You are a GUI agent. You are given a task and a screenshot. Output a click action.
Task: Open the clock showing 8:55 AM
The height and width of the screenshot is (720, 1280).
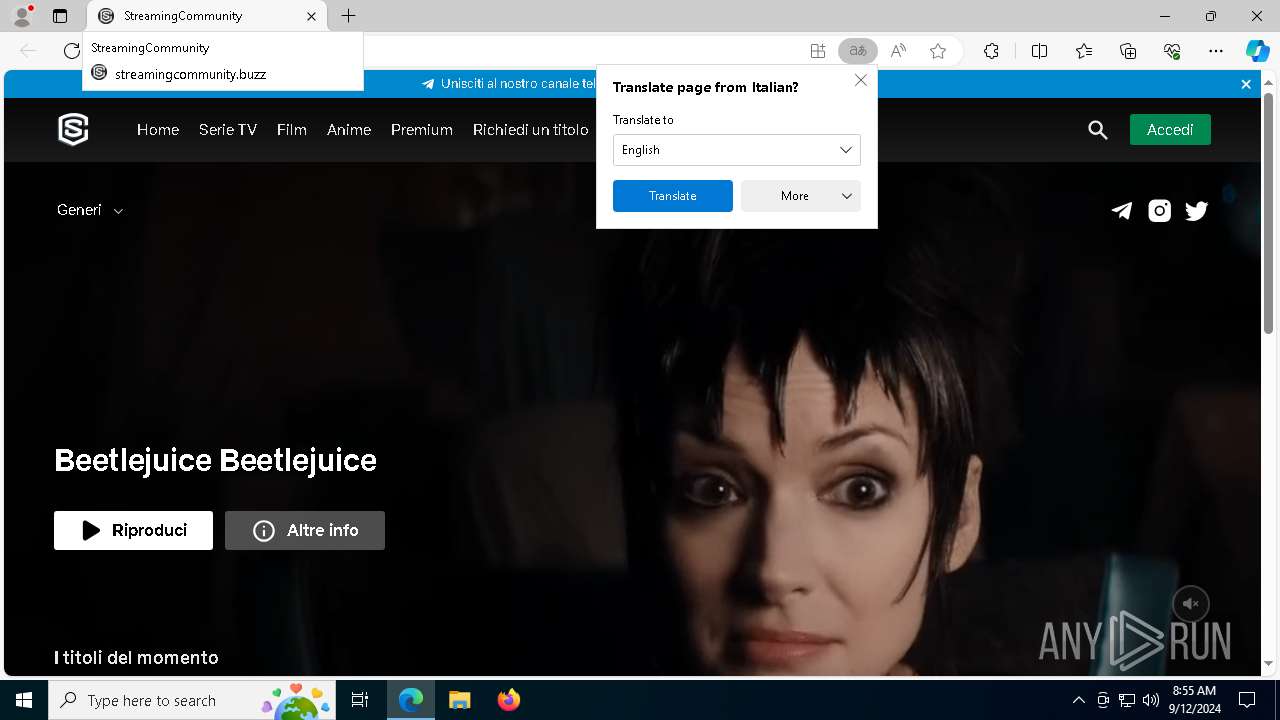coord(1195,700)
